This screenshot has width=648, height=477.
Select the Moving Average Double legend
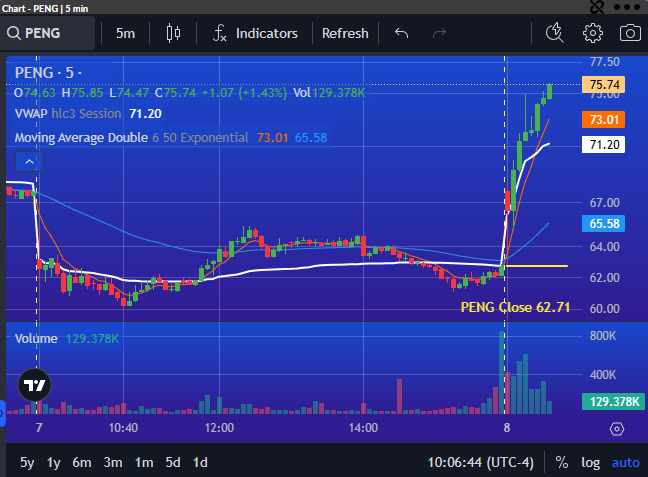[x=171, y=138]
